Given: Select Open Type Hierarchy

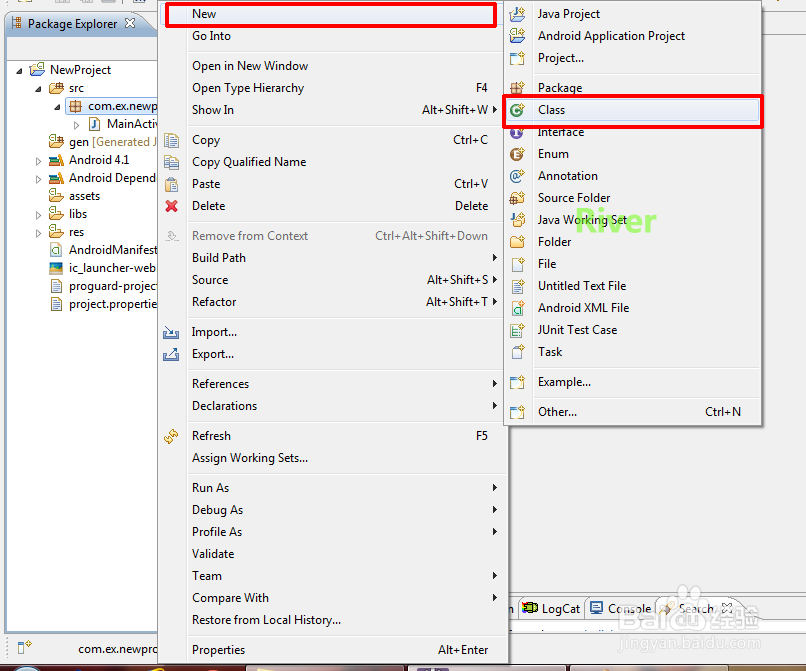Looking at the screenshot, I should [334, 88].
